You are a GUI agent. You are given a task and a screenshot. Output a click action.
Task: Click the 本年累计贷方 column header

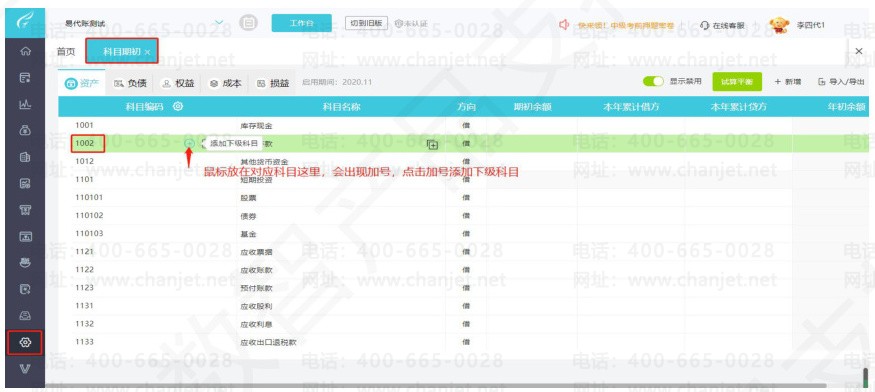pyautogui.click(x=738, y=106)
